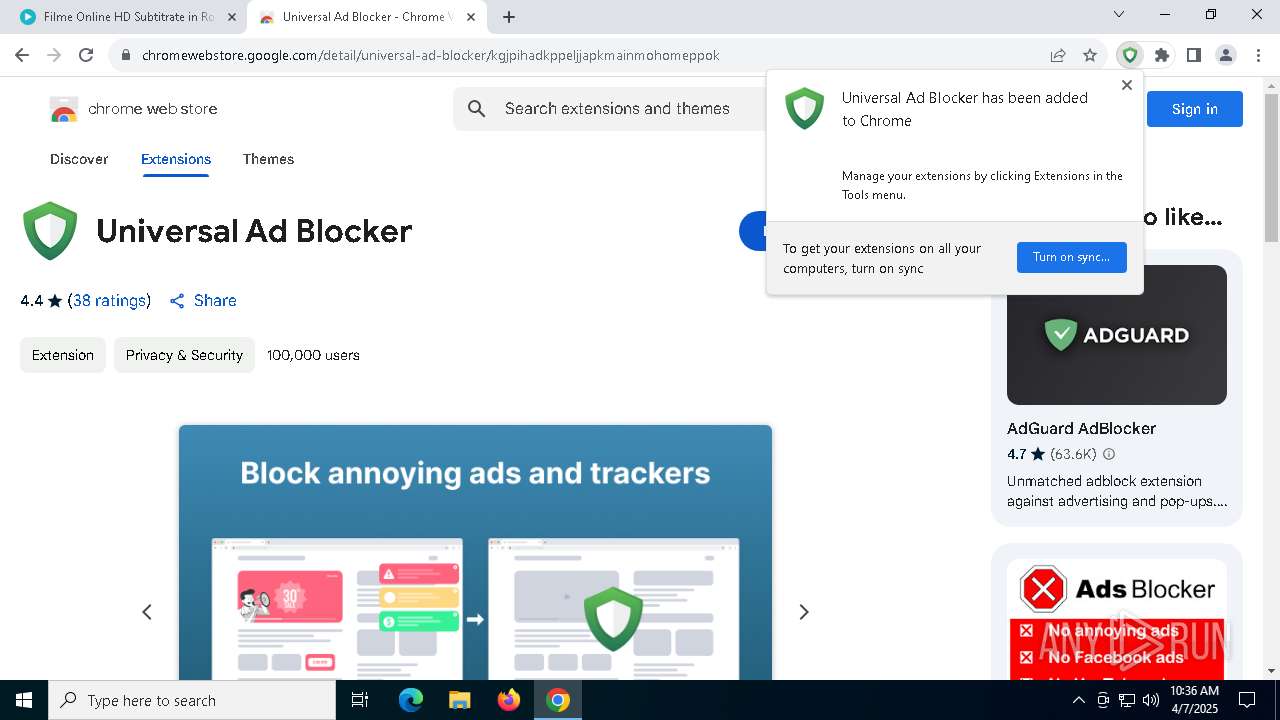
Task: Click the Sign in button
Action: point(1195,109)
